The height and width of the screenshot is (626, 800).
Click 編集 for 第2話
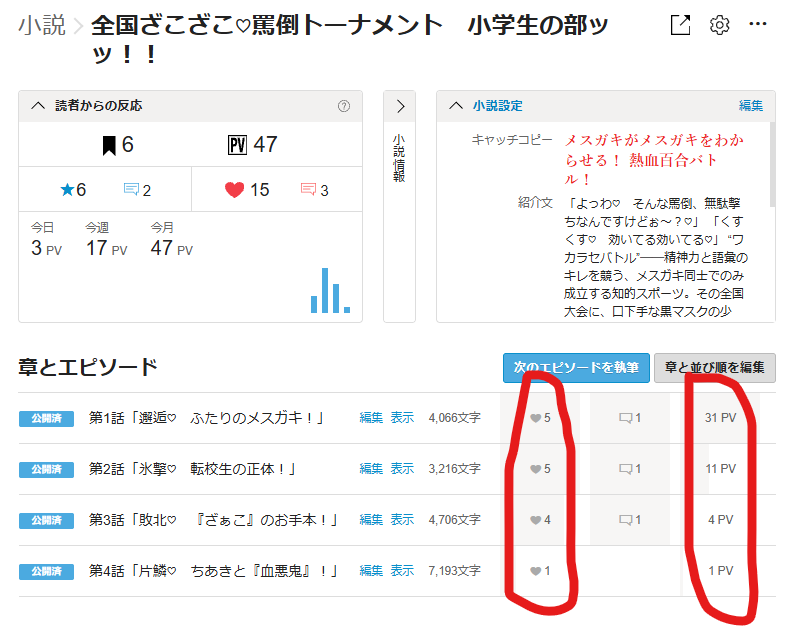(371, 469)
